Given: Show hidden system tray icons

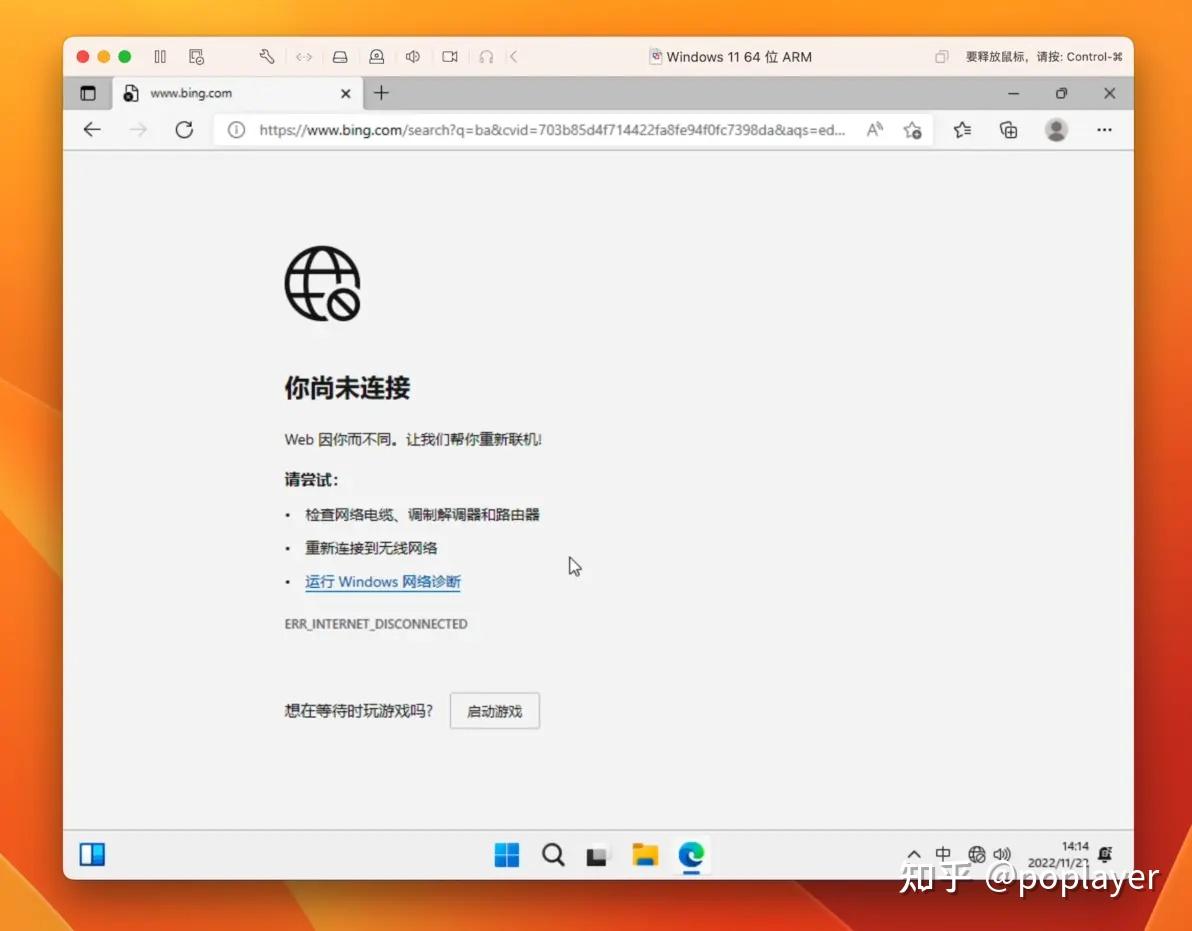Looking at the screenshot, I should tap(914, 855).
